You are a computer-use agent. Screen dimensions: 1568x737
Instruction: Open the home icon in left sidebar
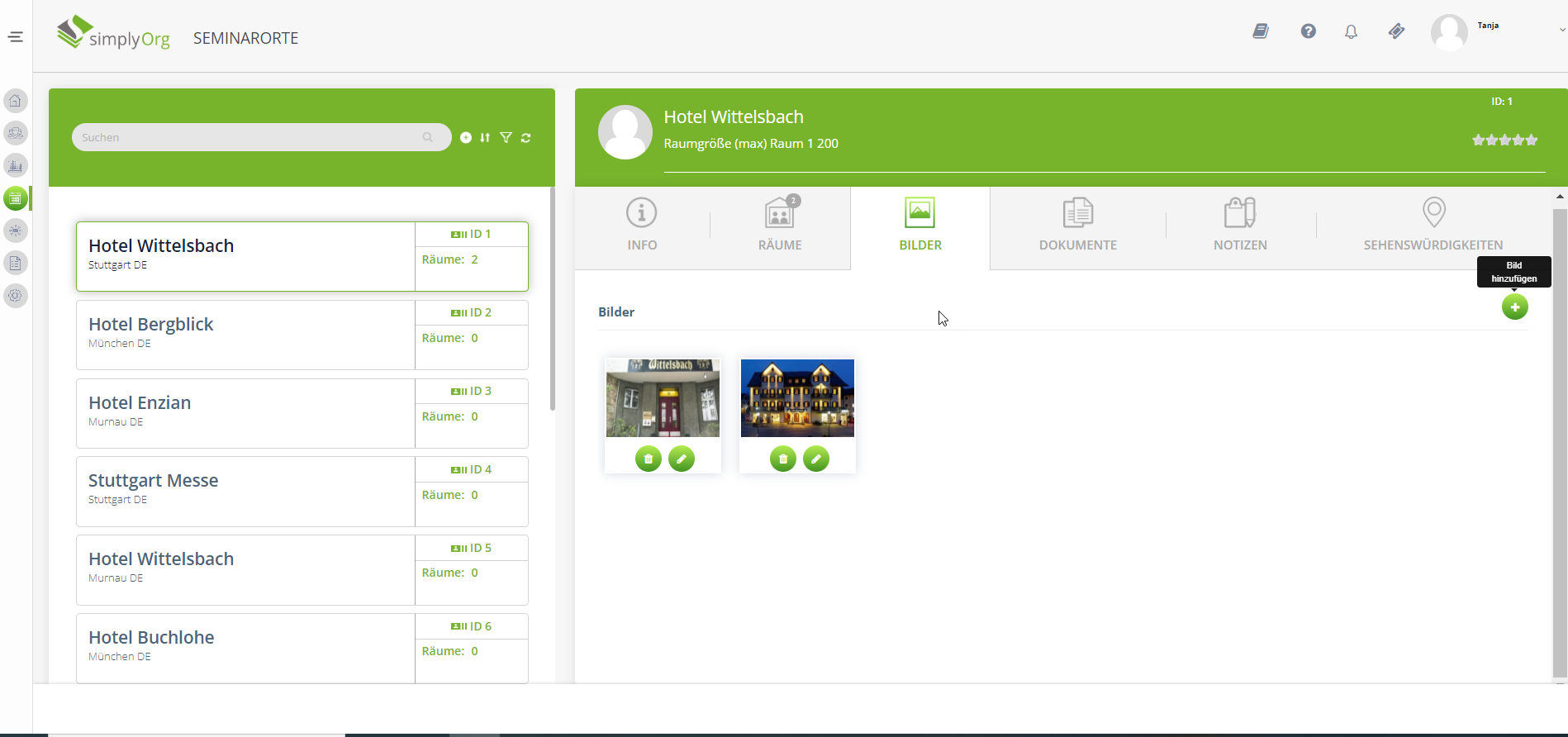[x=16, y=101]
